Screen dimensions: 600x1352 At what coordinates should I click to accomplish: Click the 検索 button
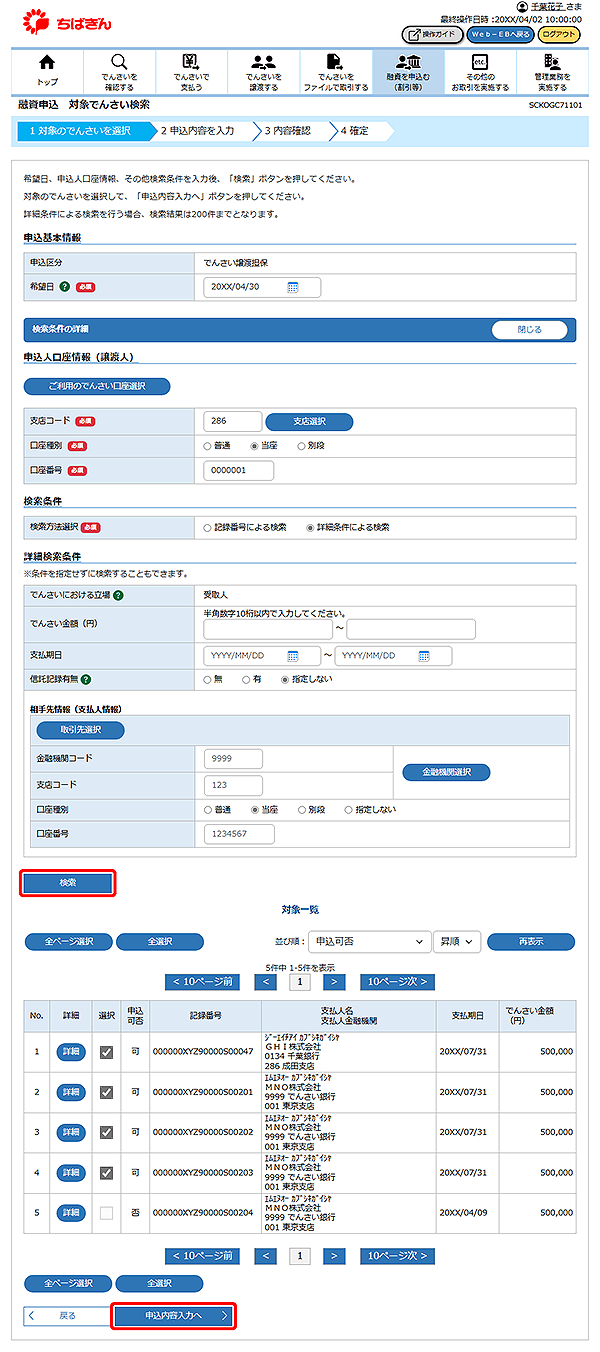click(68, 883)
